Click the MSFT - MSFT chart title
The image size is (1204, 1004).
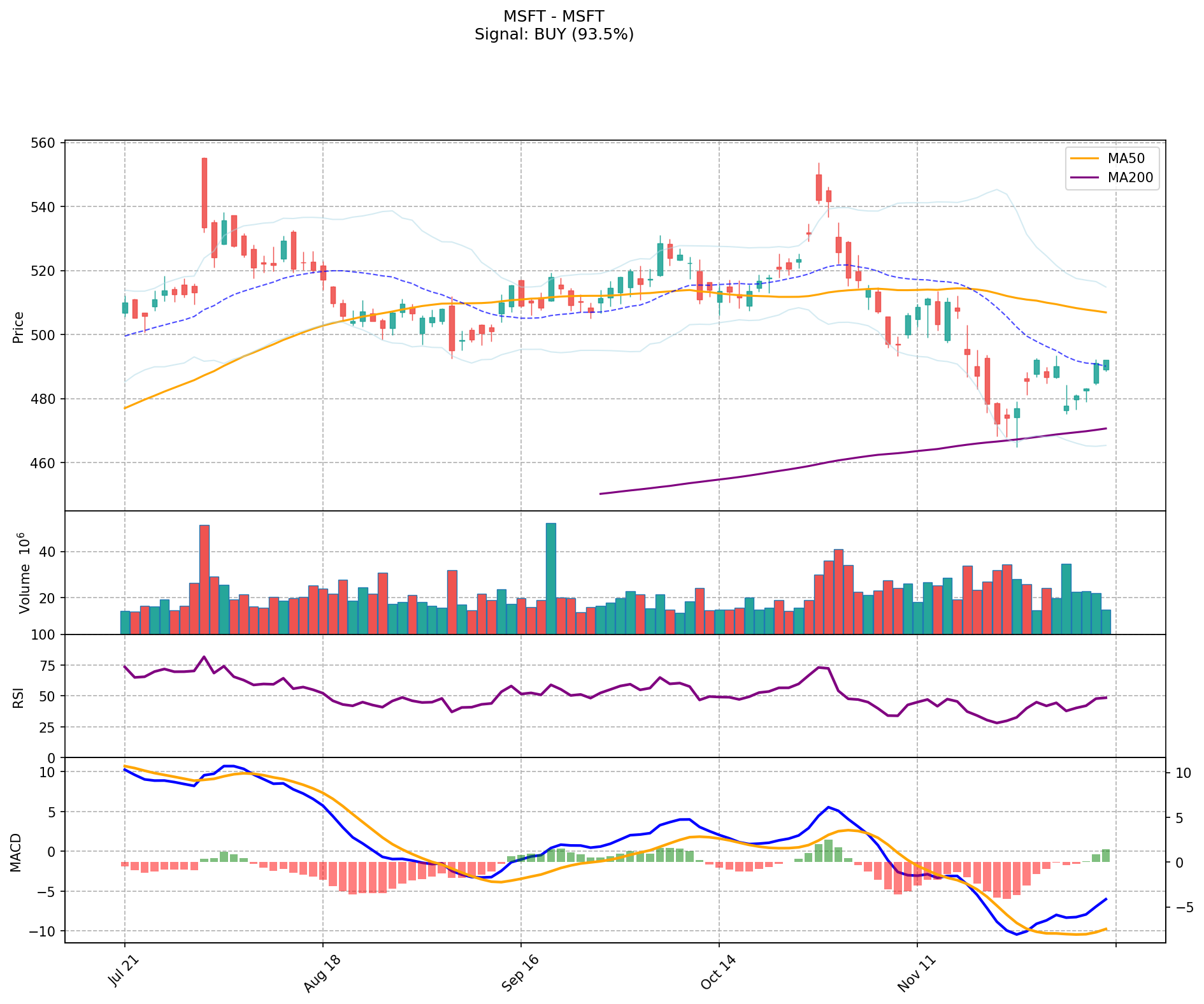[554, 16]
